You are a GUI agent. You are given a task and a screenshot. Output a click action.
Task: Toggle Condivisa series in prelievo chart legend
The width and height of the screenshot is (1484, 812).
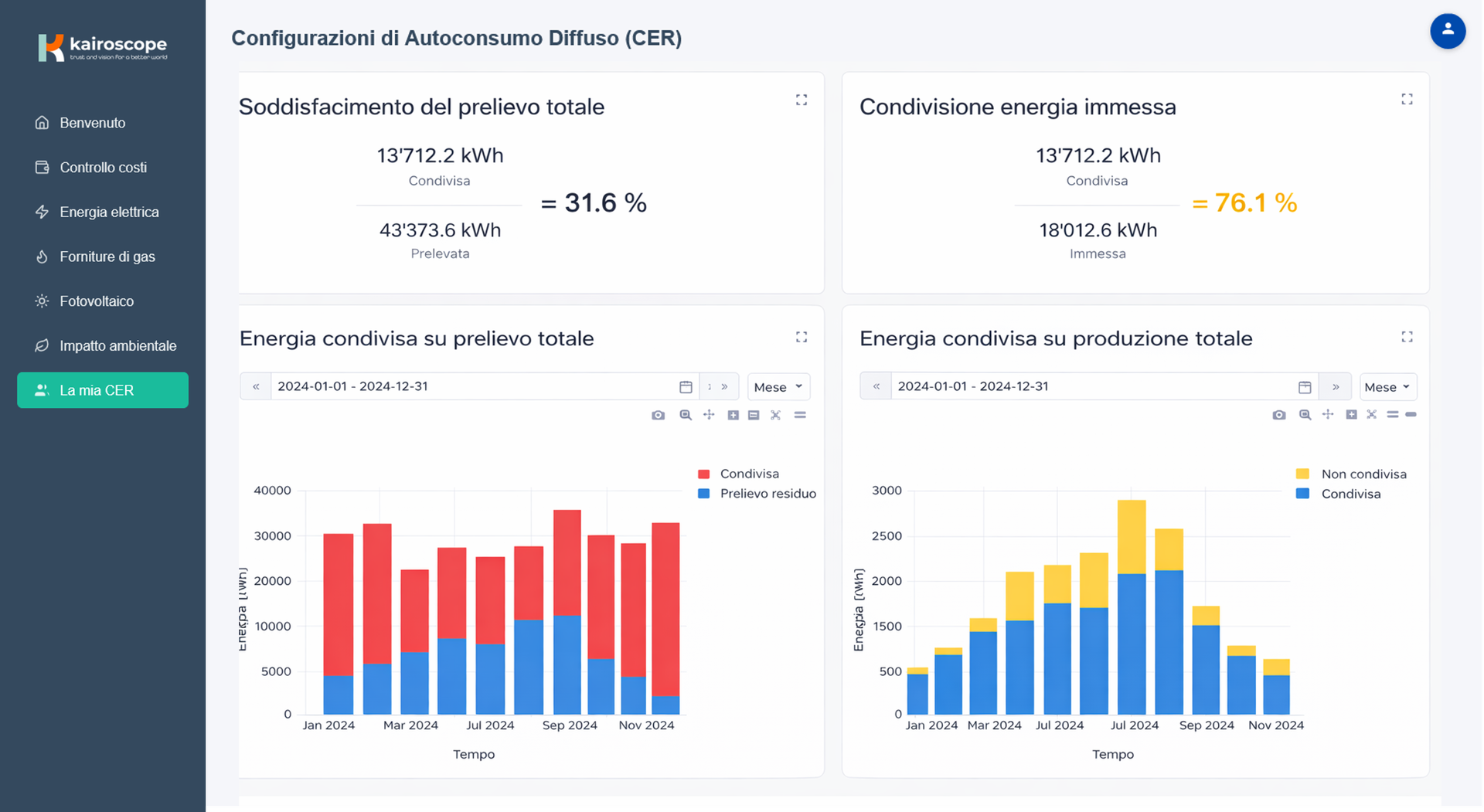click(748, 474)
